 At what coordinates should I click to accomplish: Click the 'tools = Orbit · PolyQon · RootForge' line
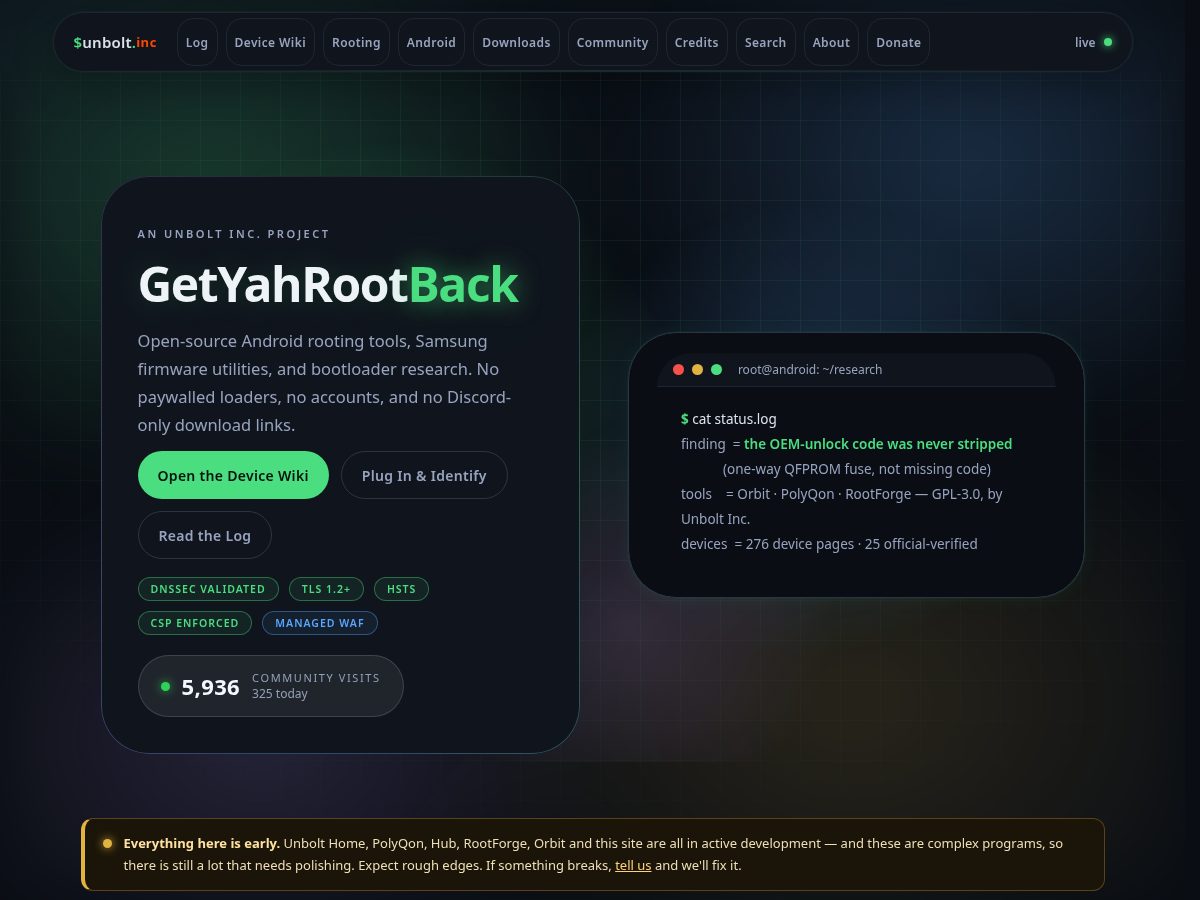[842, 506]
